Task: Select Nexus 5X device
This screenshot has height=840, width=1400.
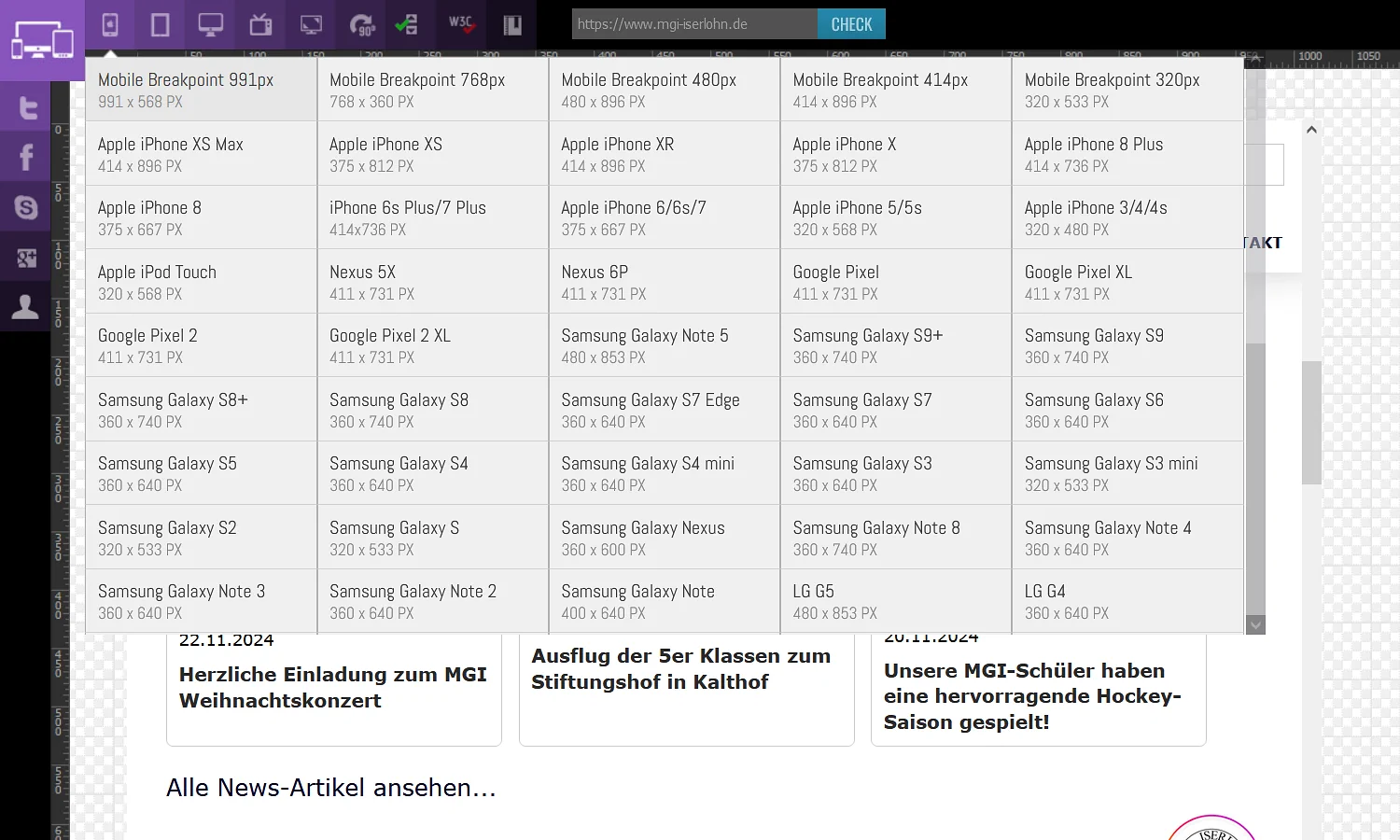Action: [433, 282]
